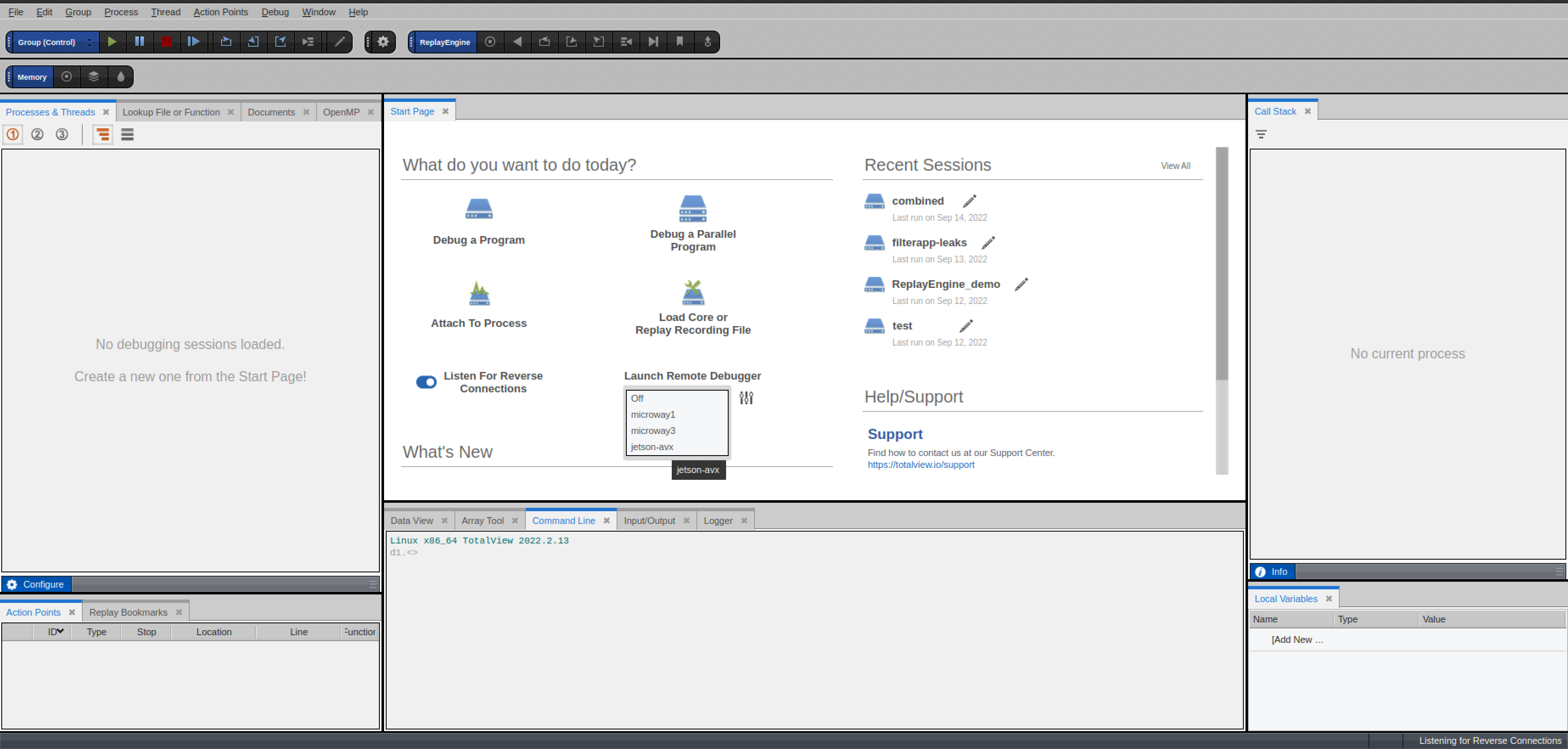Image resolution: width=1568 pixels, height=749 pixels.
Task: Open the remote debugger settings sliders icon
Action: (746, 397)
